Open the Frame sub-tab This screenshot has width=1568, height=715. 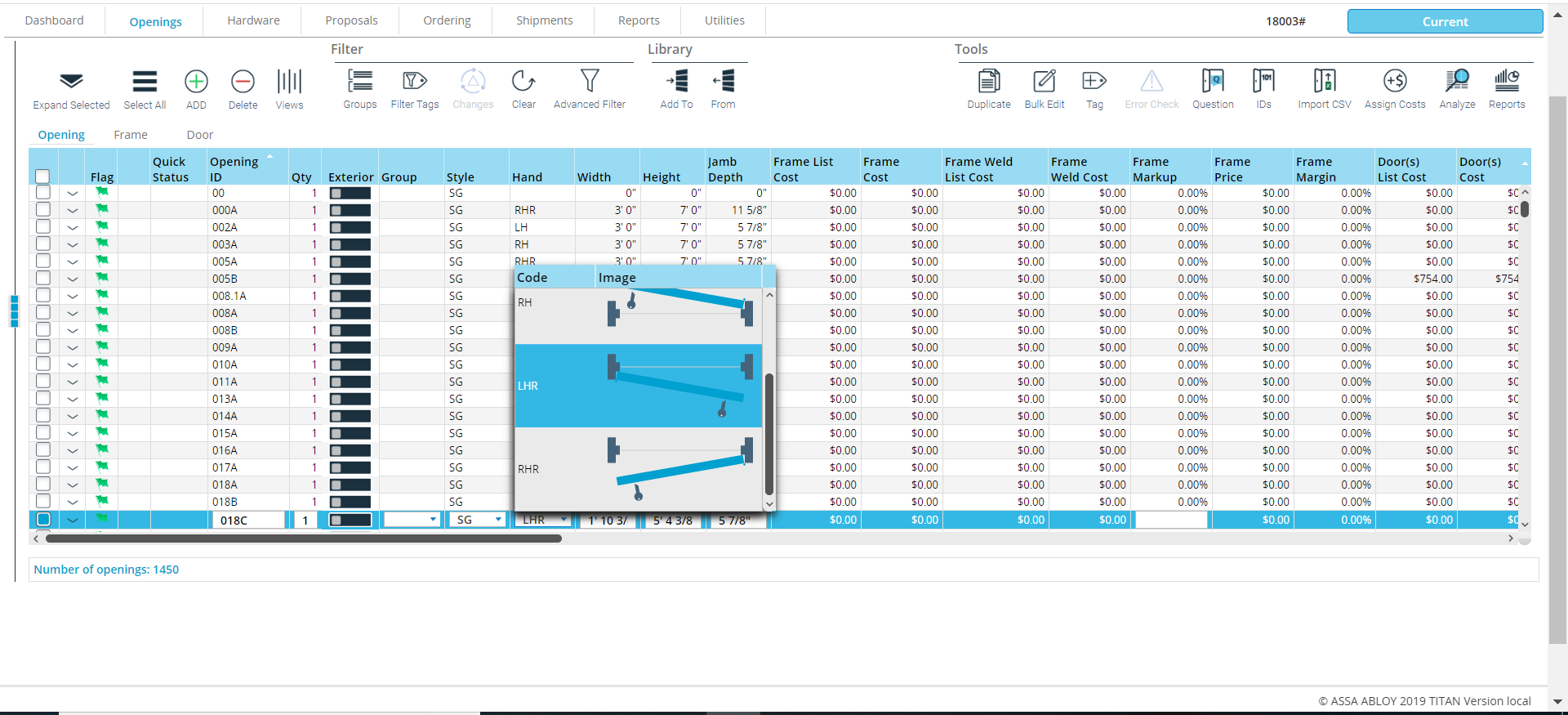pyautogui.click(x=131, y=135)
